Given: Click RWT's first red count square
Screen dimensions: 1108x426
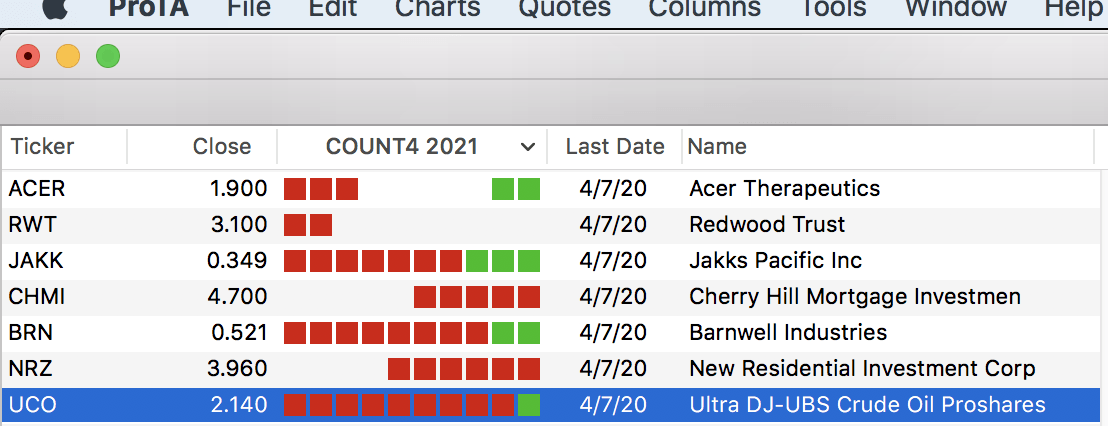Looking at the screenshot, I should tap(295, 225).
